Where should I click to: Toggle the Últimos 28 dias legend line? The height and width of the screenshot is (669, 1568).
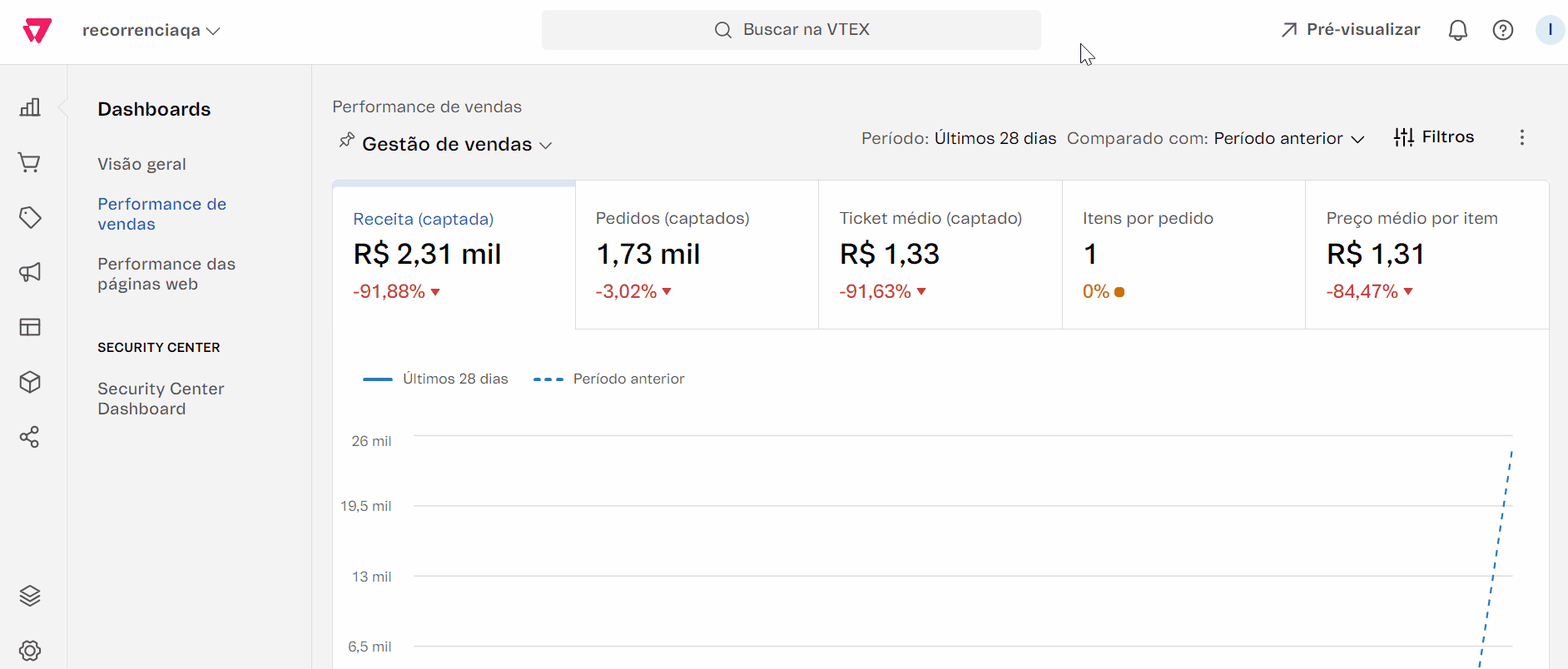435,379
